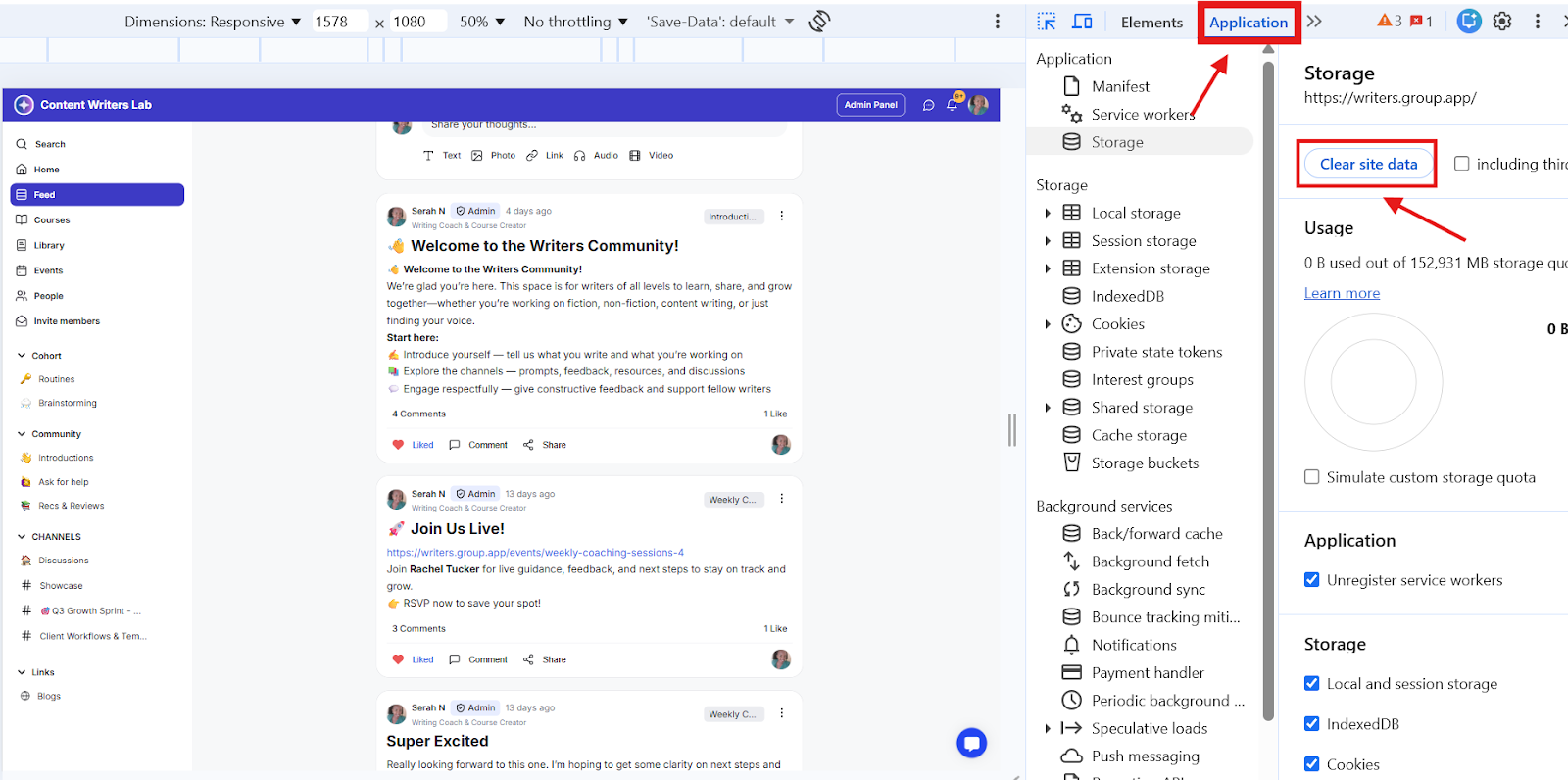Open the notifications bell in header
The width and height of the screenshot is (1568, 780).
point(952,105)
